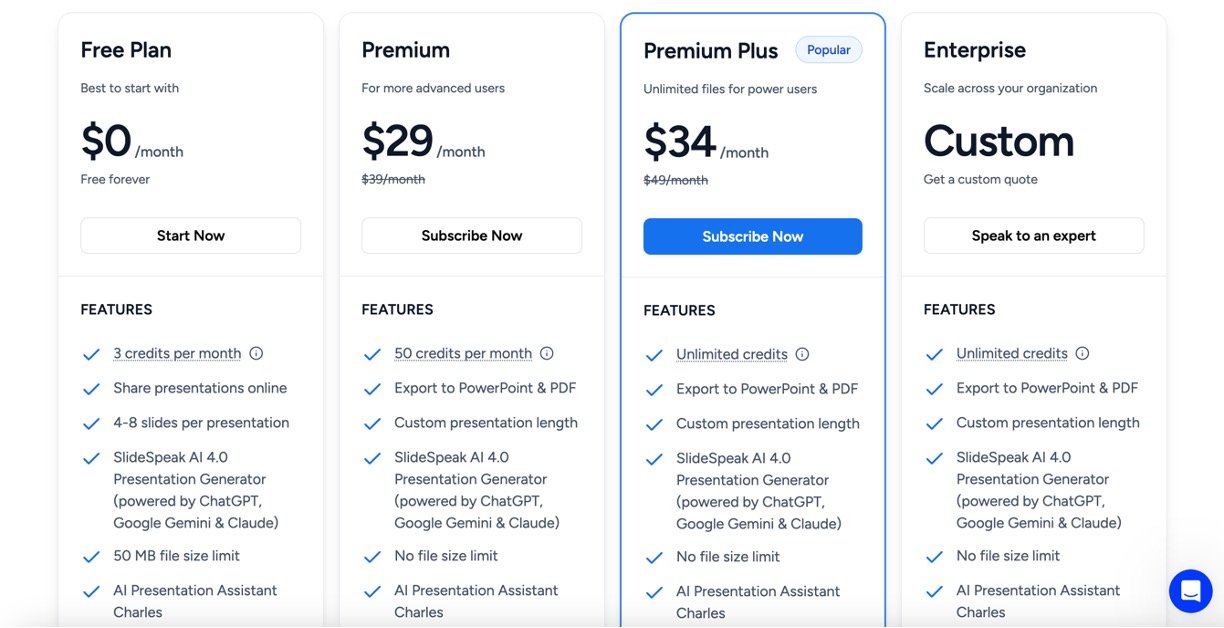This screenshot has width=1224, height=628.
Task: Click the Enterprise plan heading
Action: 974,50
